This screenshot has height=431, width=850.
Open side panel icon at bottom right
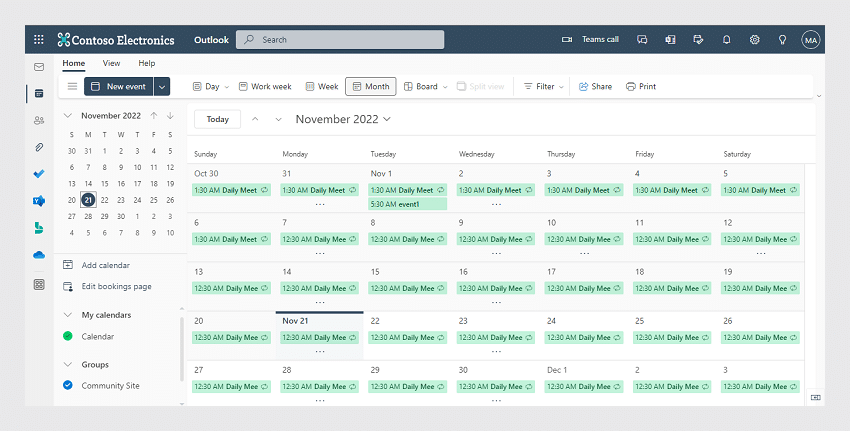click(815, 397)
